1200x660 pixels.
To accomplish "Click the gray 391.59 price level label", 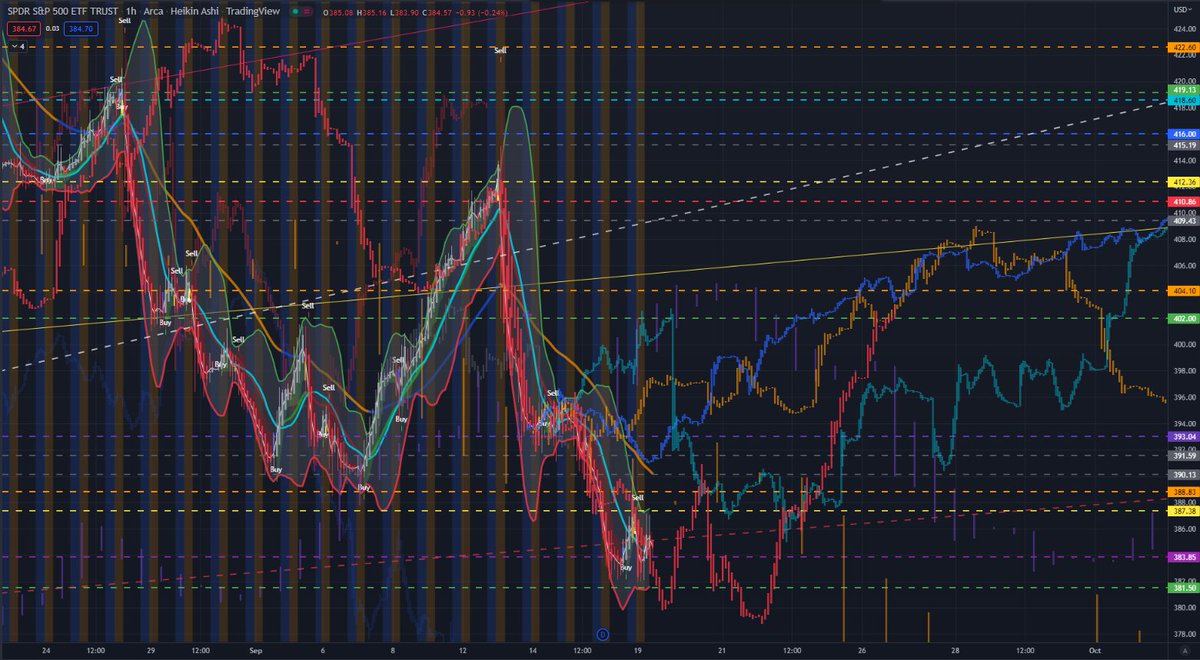I will pos(1183,455).
